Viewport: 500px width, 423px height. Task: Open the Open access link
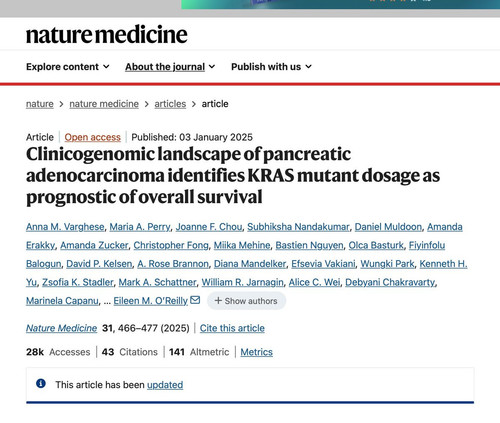(93, 137)
